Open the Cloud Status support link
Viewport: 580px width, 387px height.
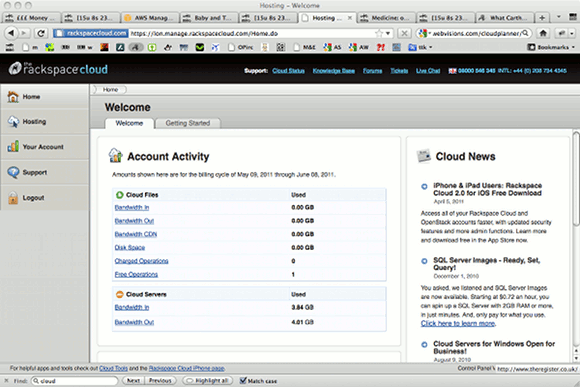tap(289, 71)
